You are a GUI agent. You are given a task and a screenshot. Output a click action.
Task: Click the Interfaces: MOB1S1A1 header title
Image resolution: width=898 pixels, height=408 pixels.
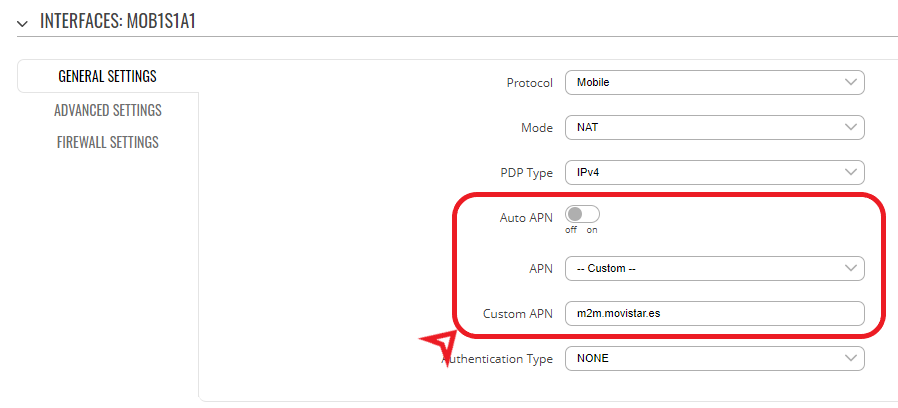click(117, 22)
